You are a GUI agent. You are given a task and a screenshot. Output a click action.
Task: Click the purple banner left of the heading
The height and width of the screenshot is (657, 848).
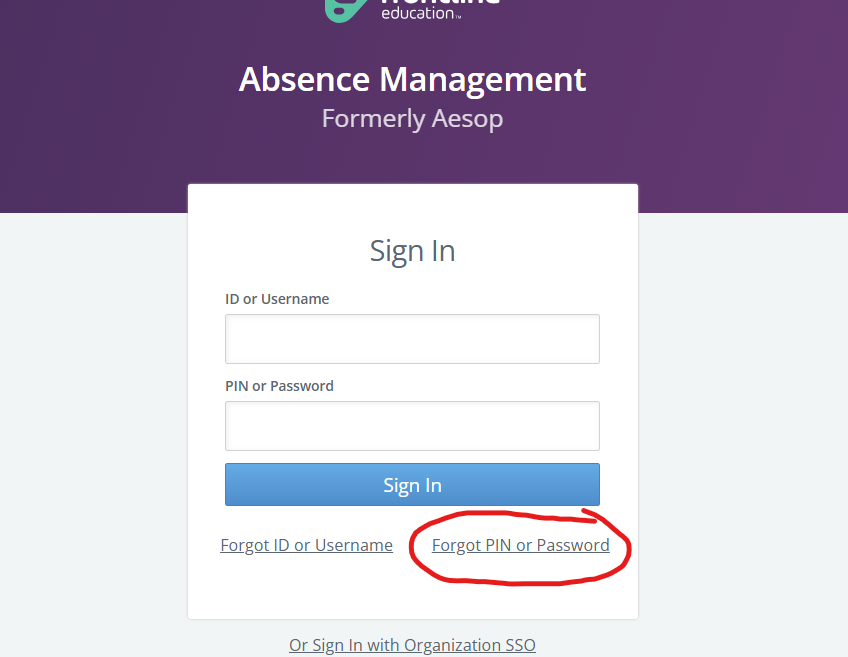click(100, 100)
